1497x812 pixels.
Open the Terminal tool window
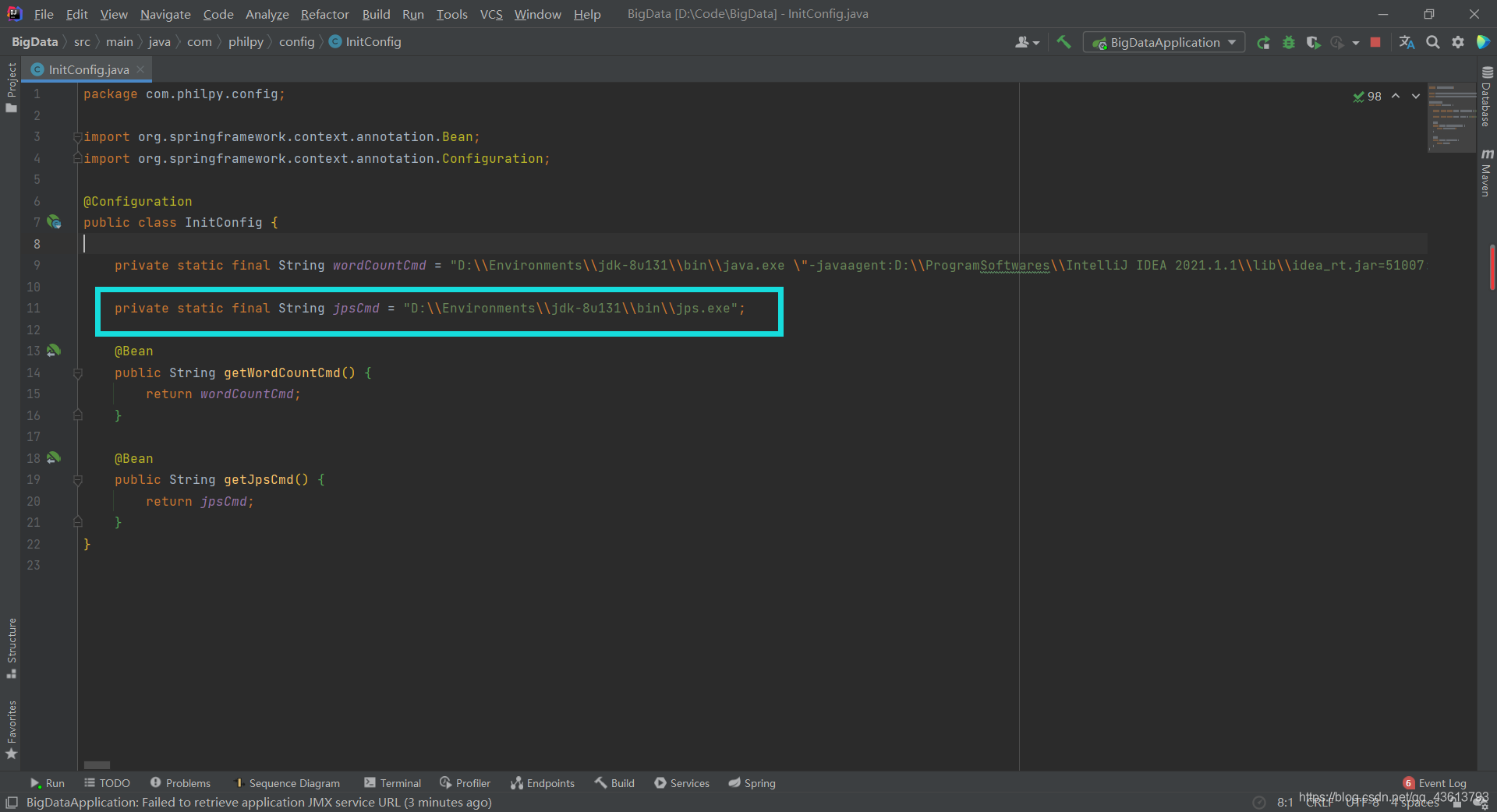392,783
